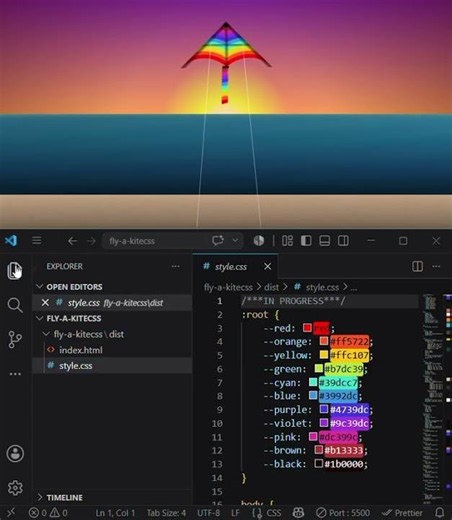Click the breadcrumb trailing ellipsis
This screenshot has height=520, width=452.
pos(354,289)
